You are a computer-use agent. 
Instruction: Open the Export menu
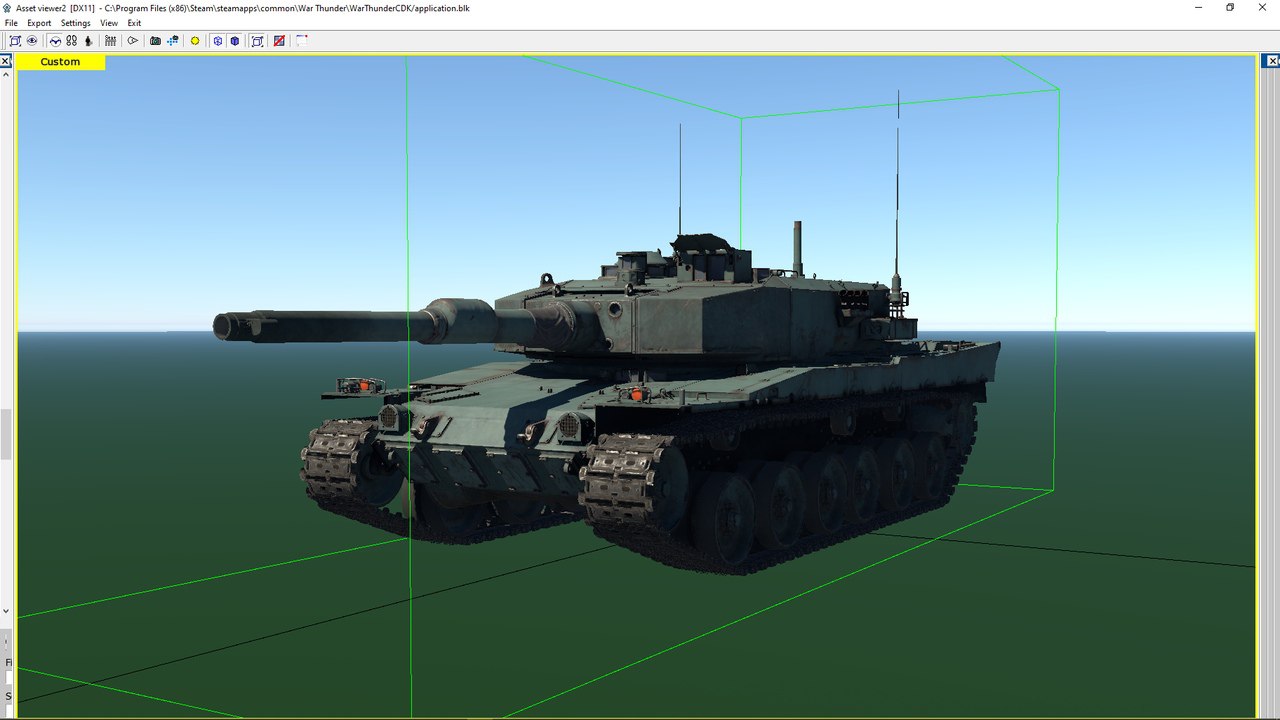(x=39, y=23)
